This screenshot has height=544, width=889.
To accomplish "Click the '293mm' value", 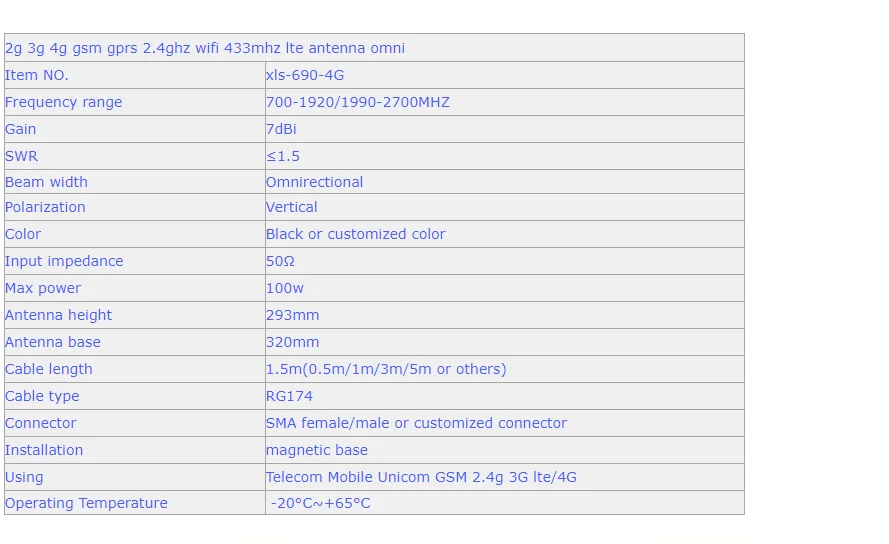I will coord(293,315).
